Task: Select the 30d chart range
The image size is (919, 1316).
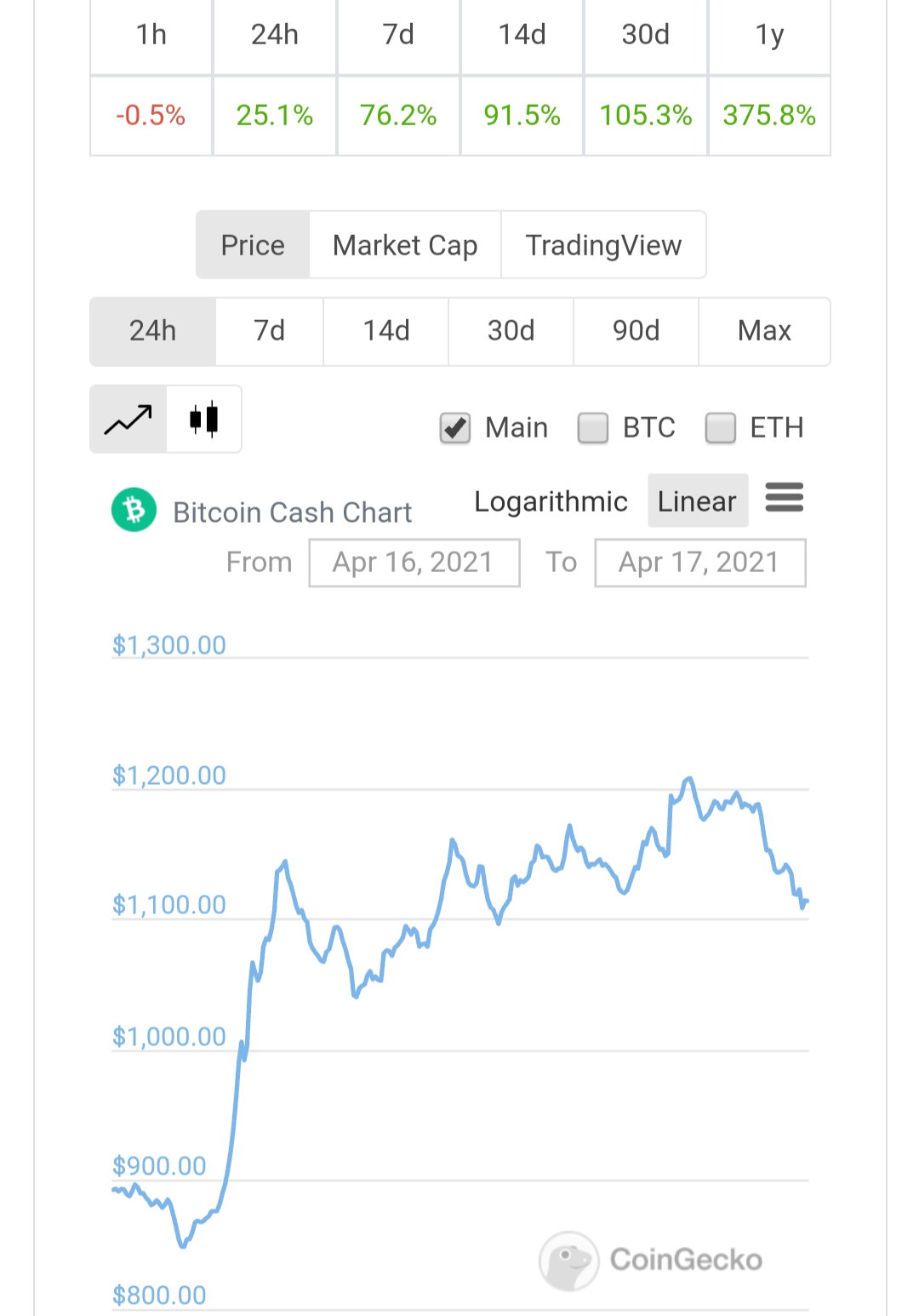Action: coord(511,330)
